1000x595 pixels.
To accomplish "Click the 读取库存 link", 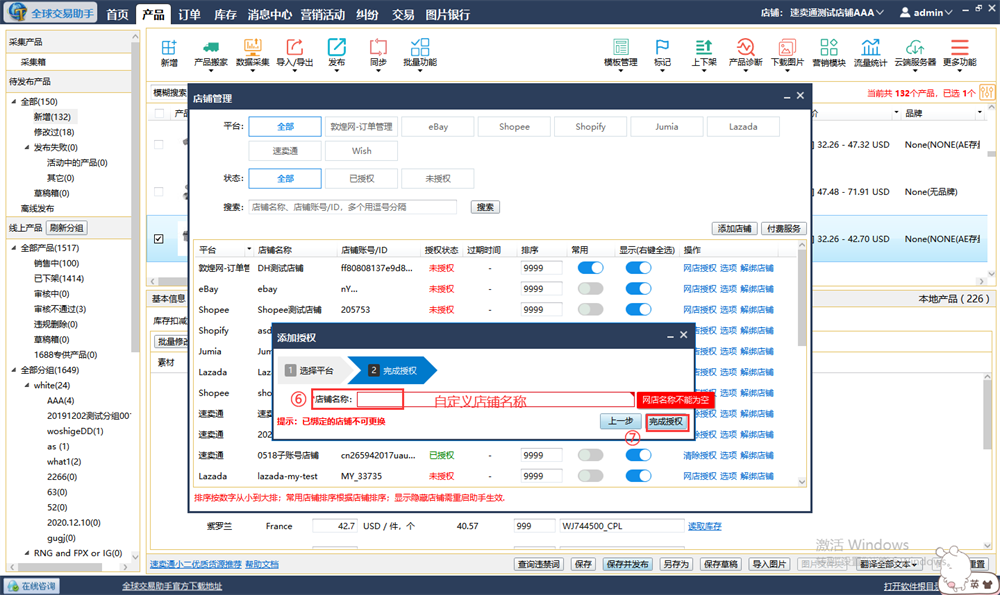I will [x=705, y=526].
